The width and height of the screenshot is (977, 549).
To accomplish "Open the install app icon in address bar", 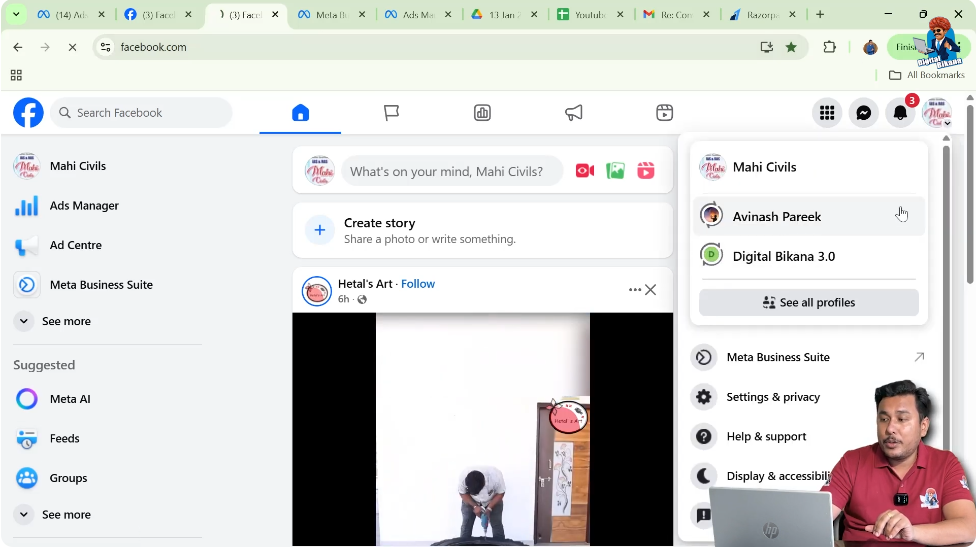I will pos(766,47).
